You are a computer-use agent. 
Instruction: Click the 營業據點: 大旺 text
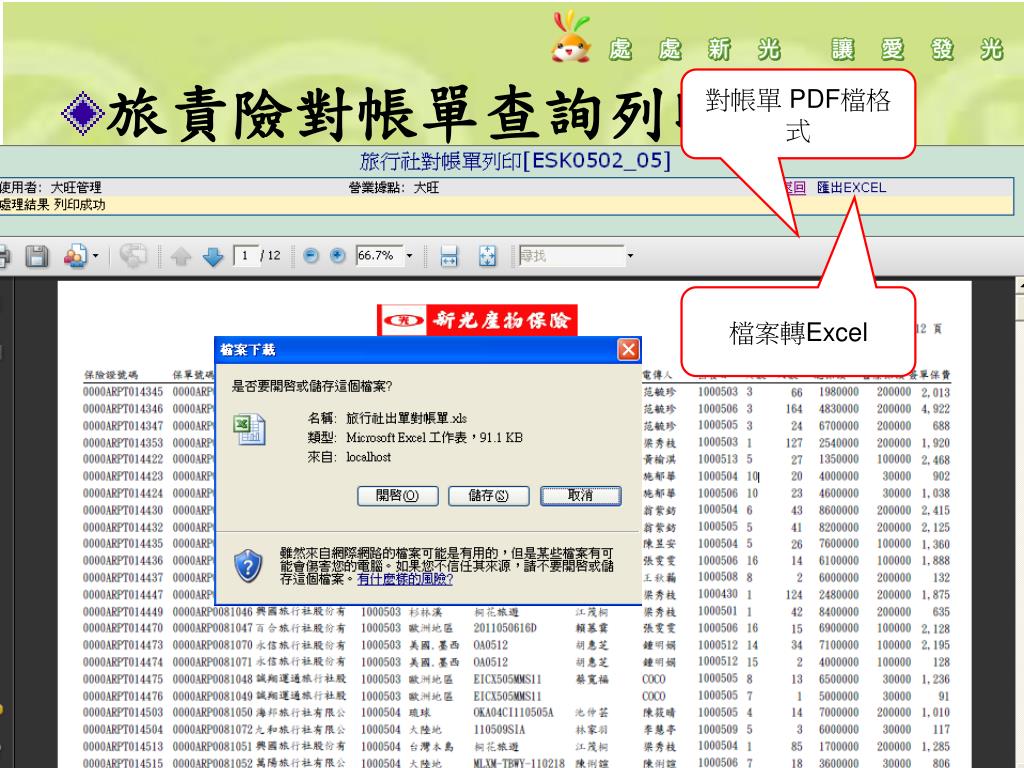tap(394, 188)
